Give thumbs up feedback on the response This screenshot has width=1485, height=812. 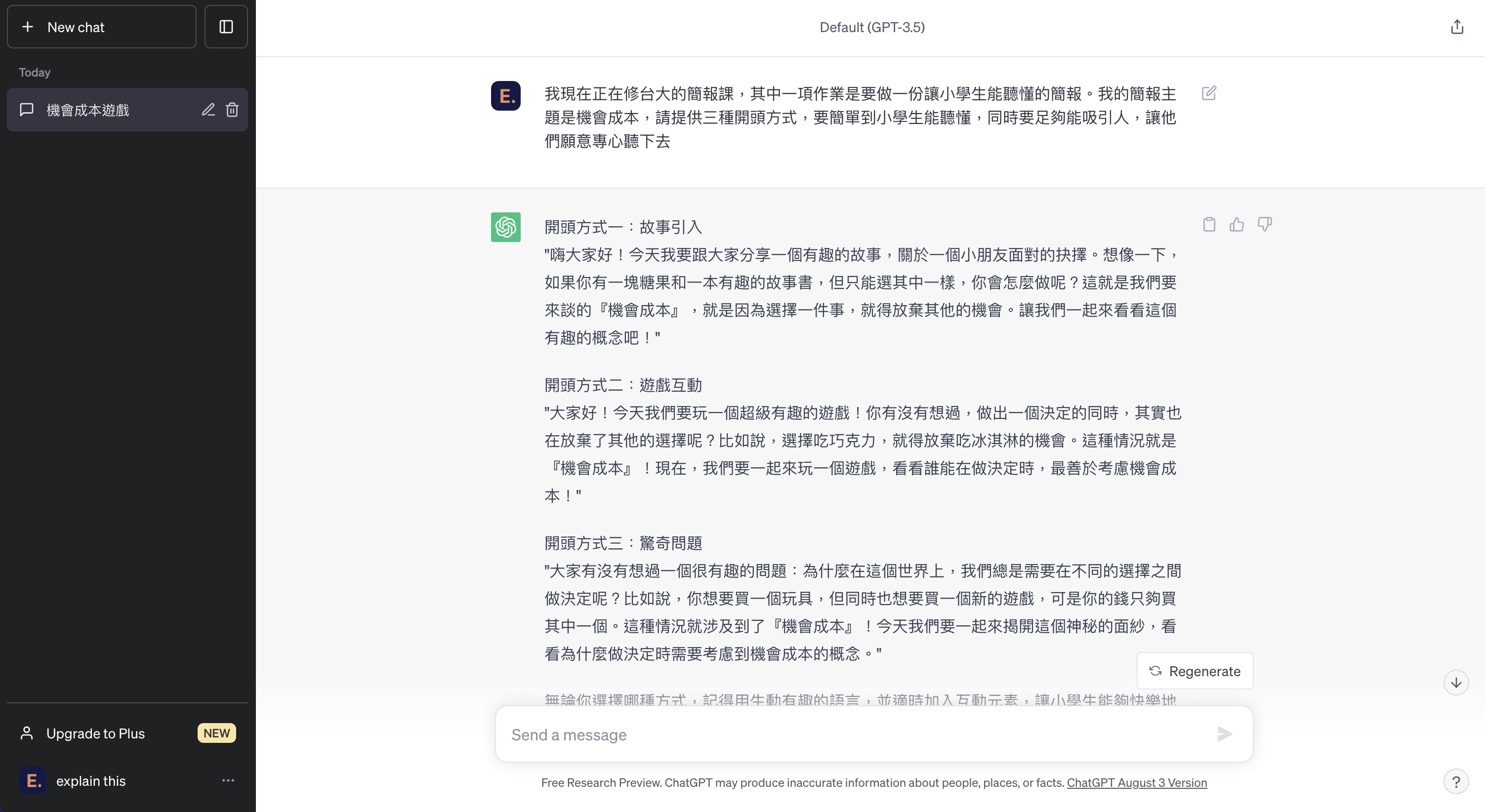1237,224
